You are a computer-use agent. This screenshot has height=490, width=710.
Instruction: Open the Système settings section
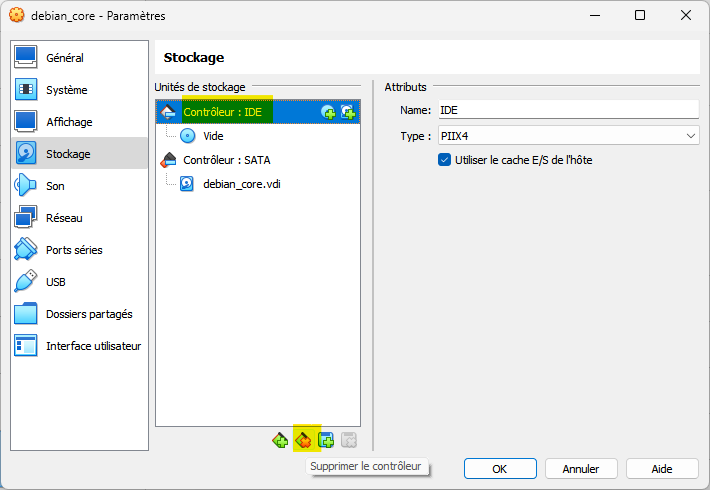click(x=79, y=90)
